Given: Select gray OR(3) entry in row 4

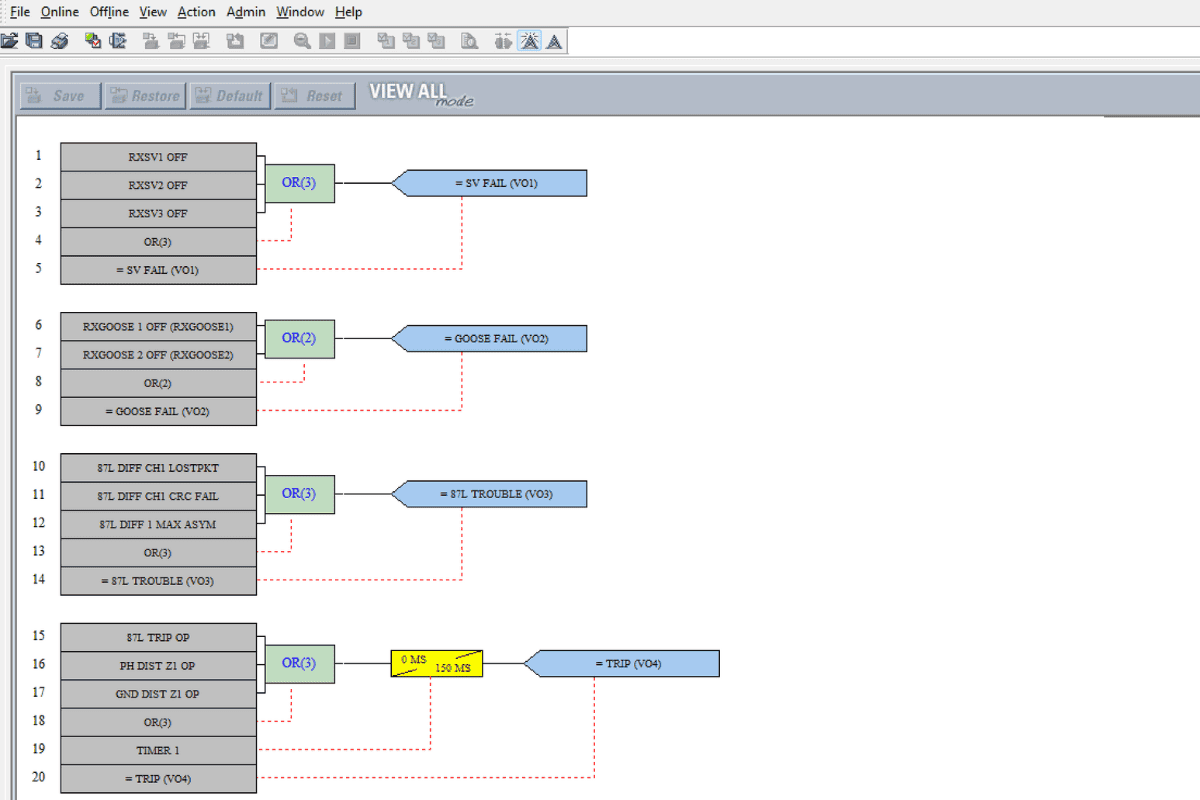Looking at the screenshot, I should tap(158, 241).
